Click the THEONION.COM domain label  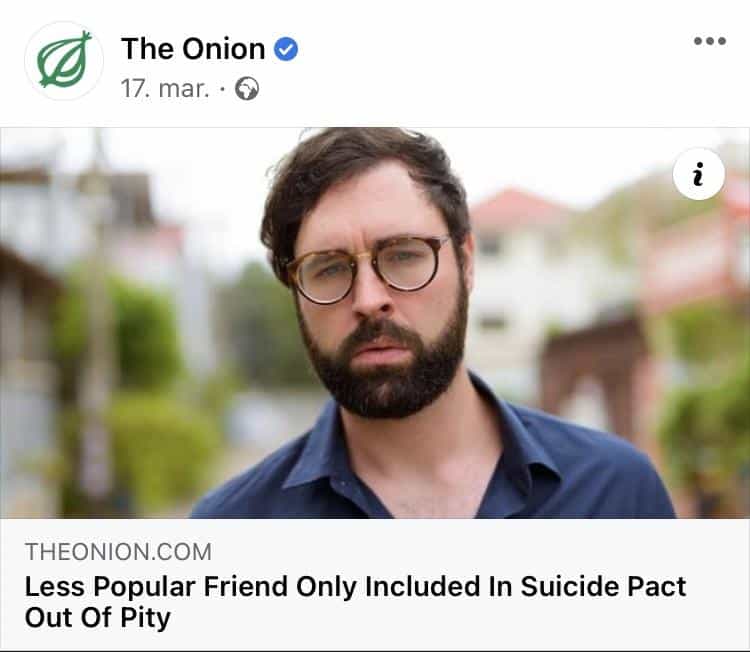coord(118,551)
